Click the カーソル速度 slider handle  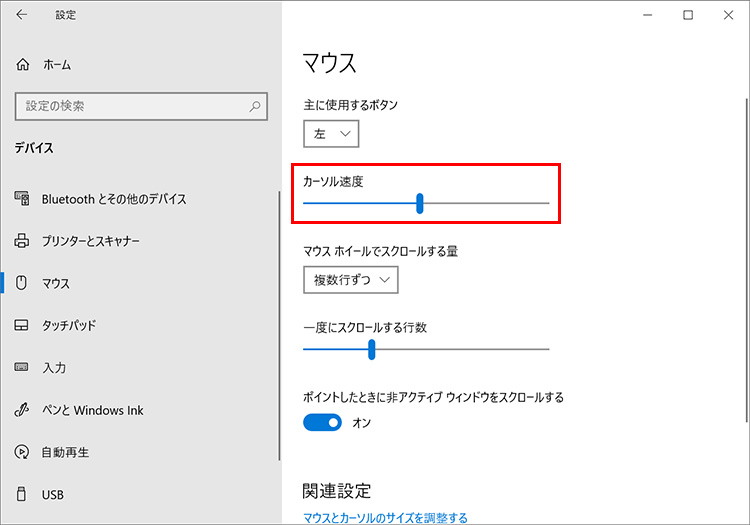[420, 203]
